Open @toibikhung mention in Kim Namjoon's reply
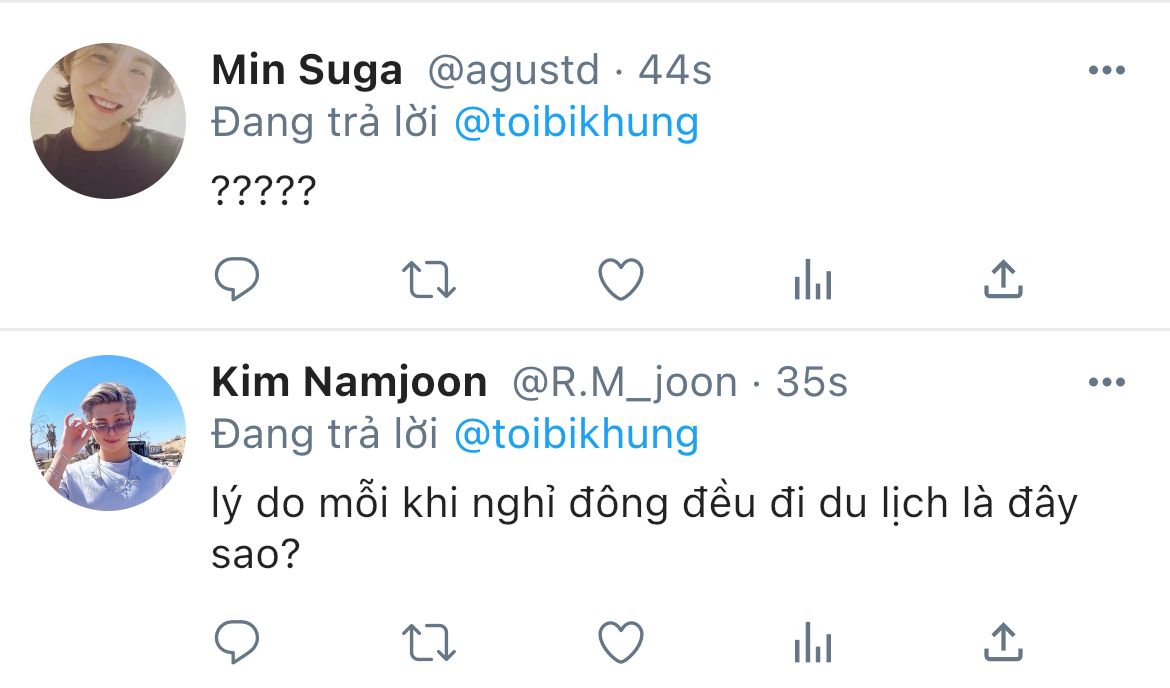 (x=576, y=435)
